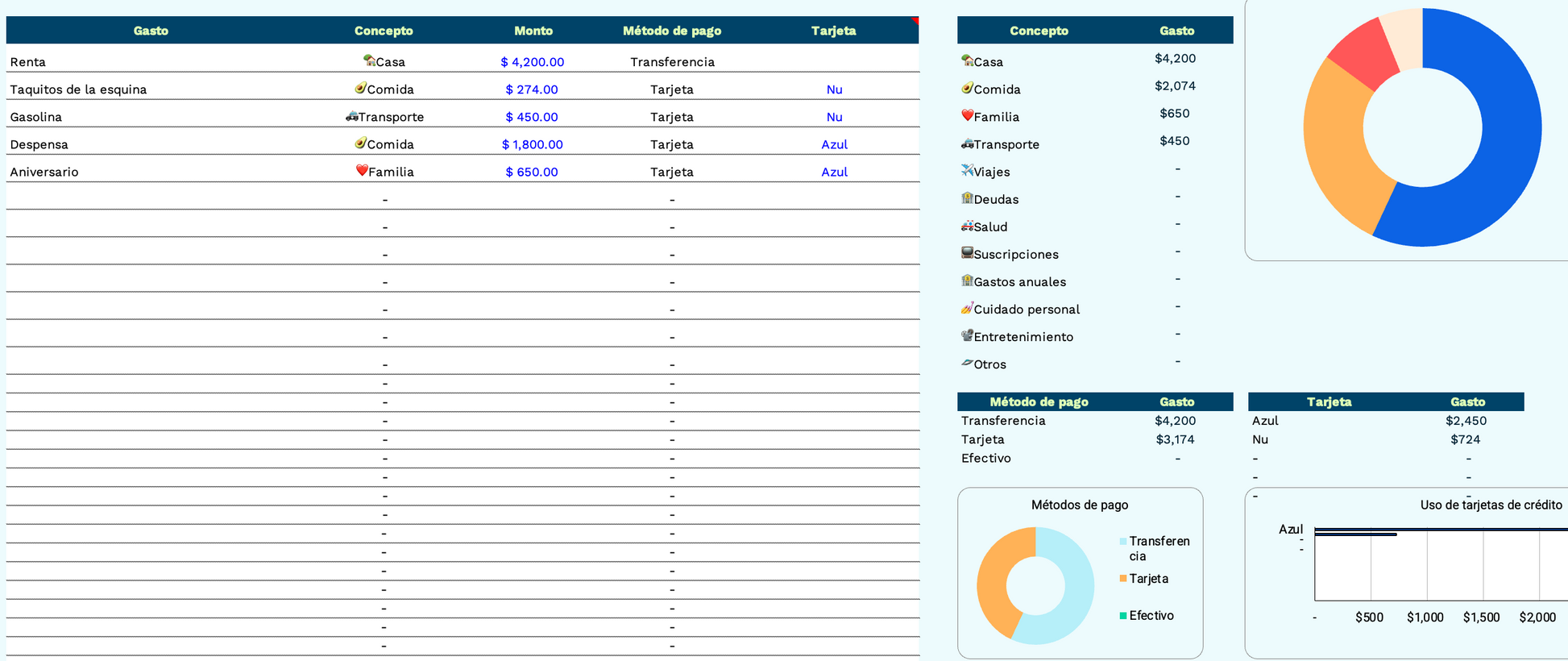This screenshot has width=1568, height=661.
Task: Click the airplane icon beside Viajes
Action: tap(967, 170)
